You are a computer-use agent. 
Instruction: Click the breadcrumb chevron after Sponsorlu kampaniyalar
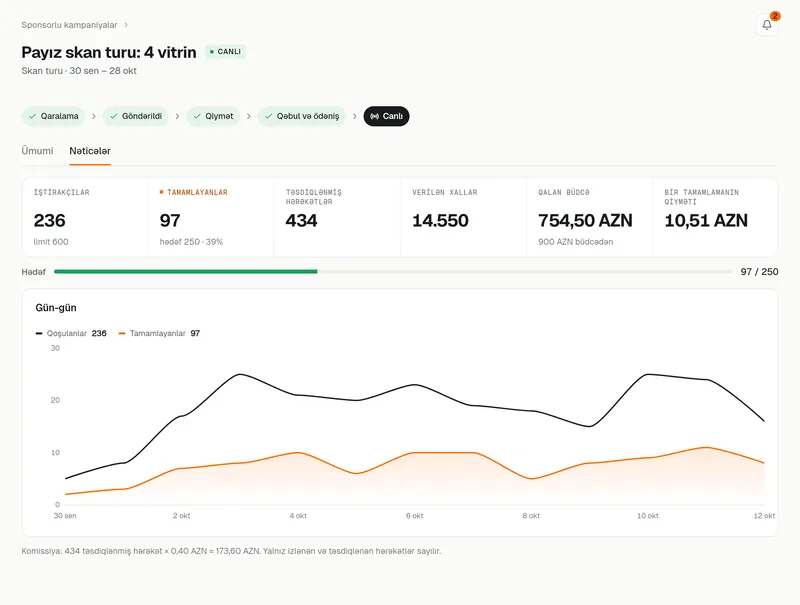(126, 25)
